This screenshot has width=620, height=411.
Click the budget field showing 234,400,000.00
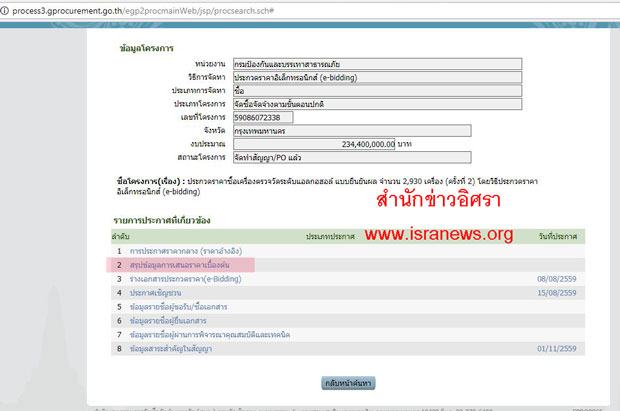click(313, 144)
